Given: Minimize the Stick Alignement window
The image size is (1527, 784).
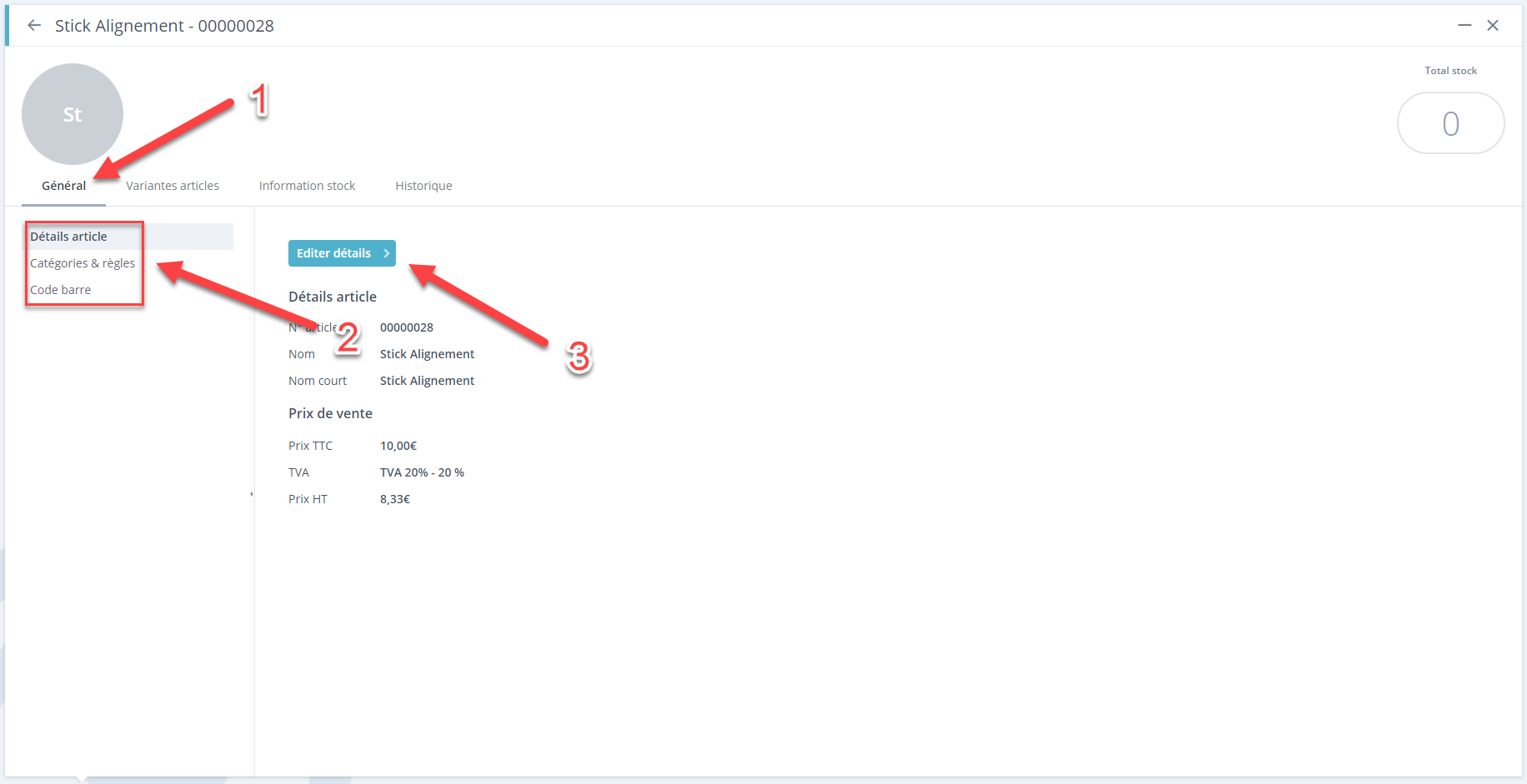Looking at the screenshot, I should click(x=1464, y=26).
